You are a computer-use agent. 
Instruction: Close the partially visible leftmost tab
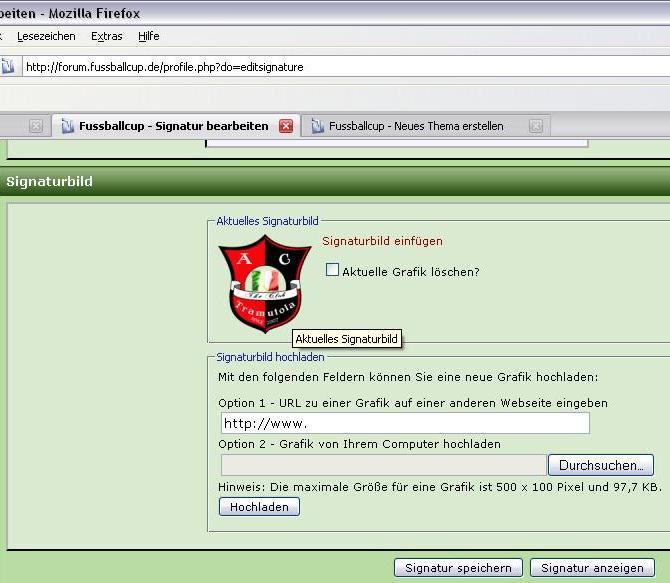click(x=36, y=126)
